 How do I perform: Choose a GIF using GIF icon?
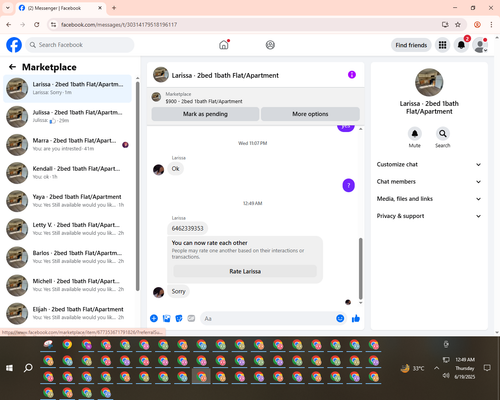191,318
